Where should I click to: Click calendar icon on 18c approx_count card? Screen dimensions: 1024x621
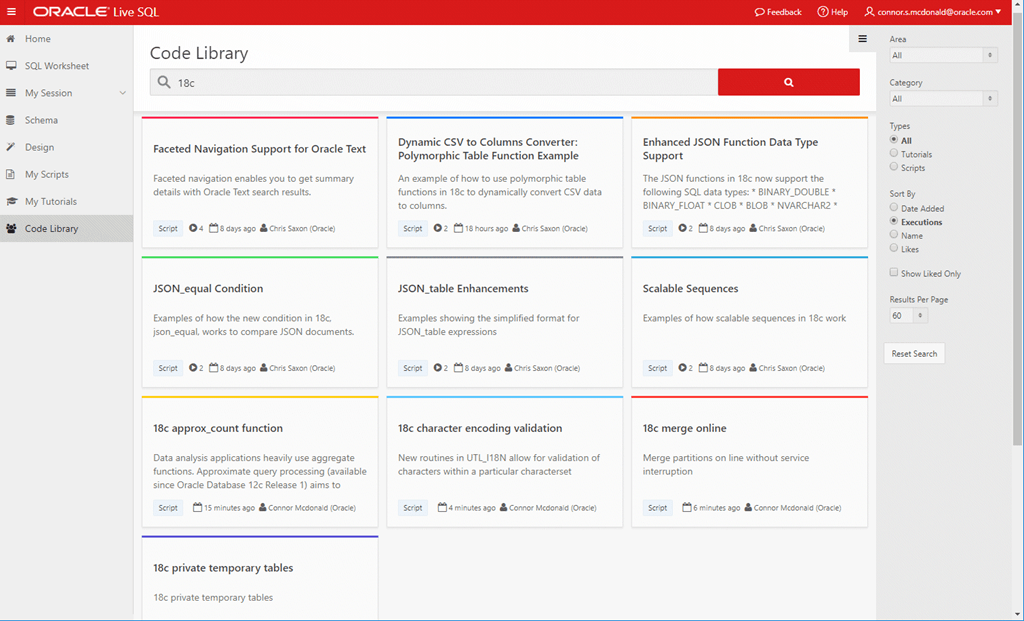(197, 507)
